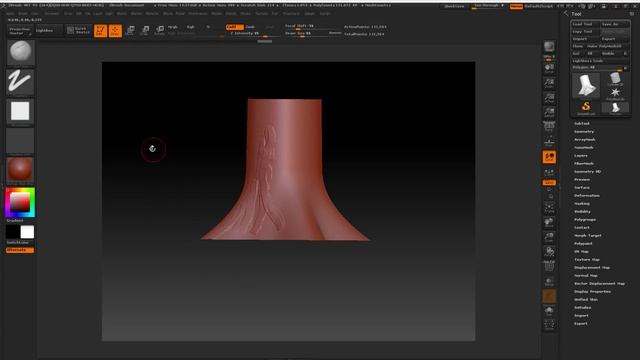
Task: Expand the Polygroups subpalette
Action: coord(585,220)
